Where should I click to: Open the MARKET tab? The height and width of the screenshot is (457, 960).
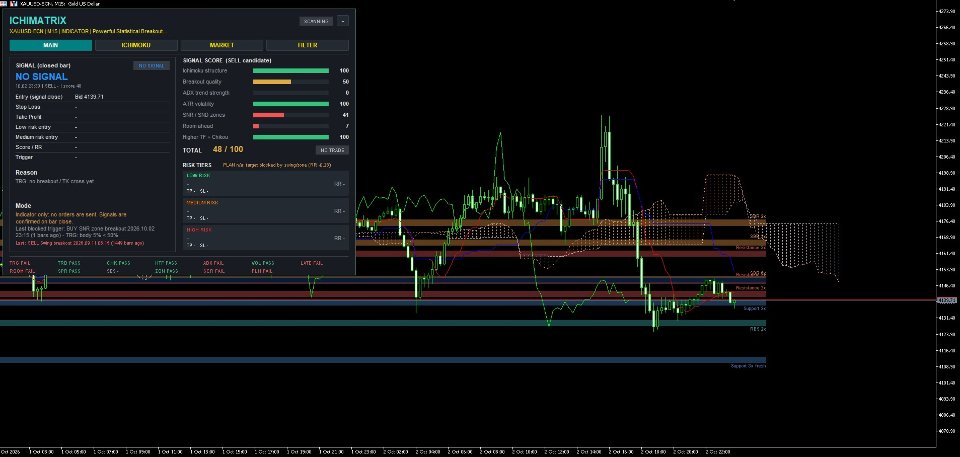(x=222, y=45)
